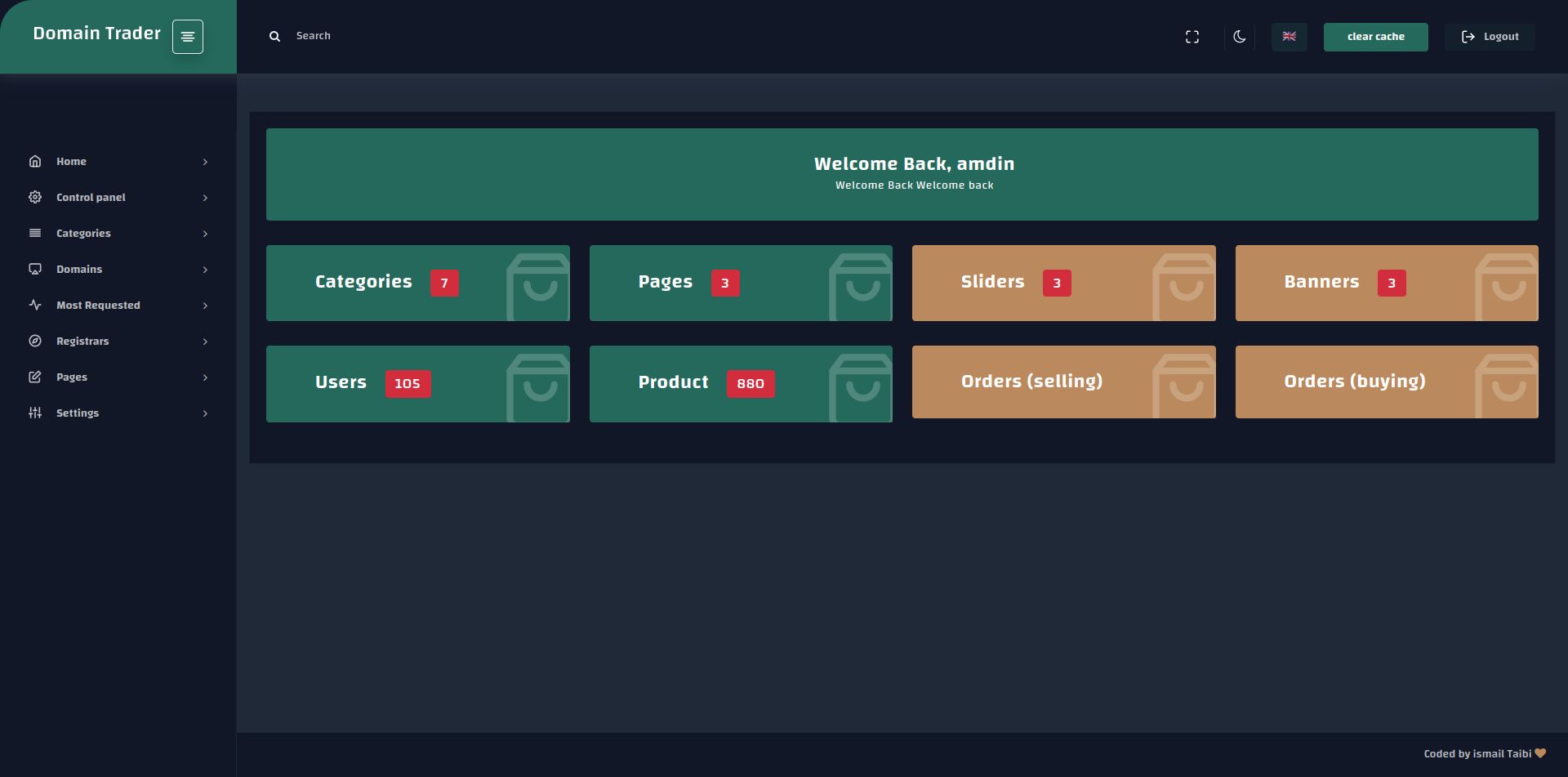1568x777 pixels.
Task: Click the Domain Trader logo title
Action: pos(97,33)
